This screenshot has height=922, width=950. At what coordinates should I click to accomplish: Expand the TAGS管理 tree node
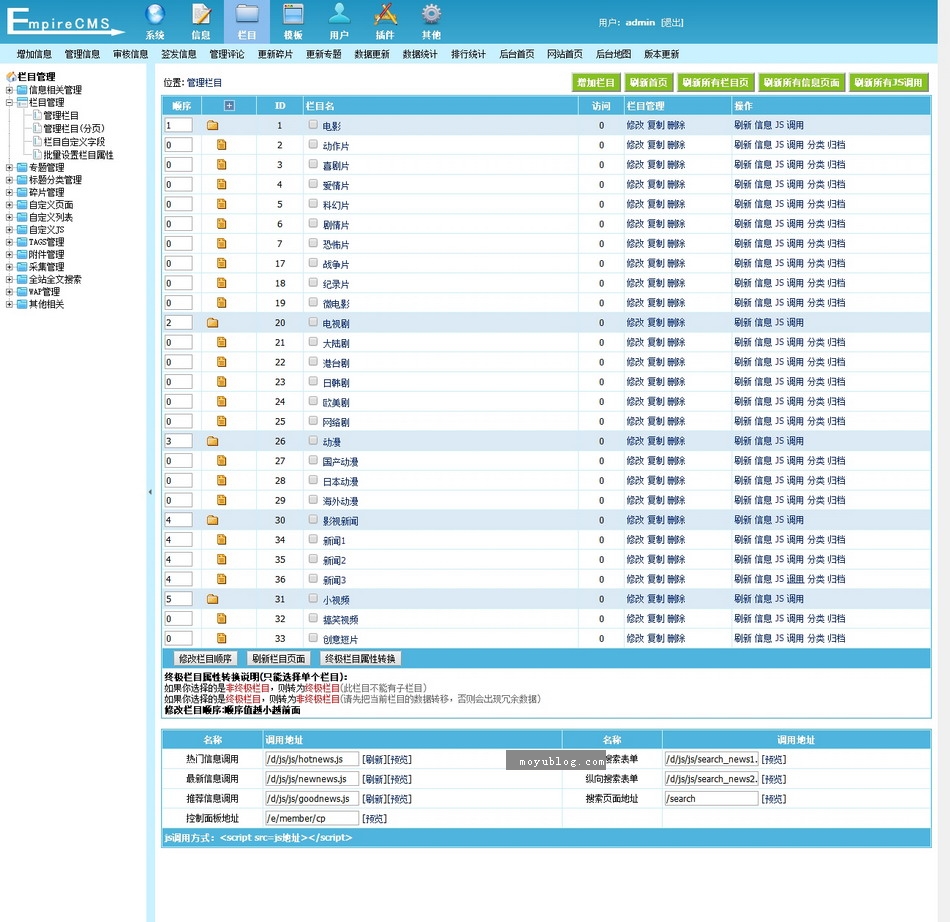[9, 242]
